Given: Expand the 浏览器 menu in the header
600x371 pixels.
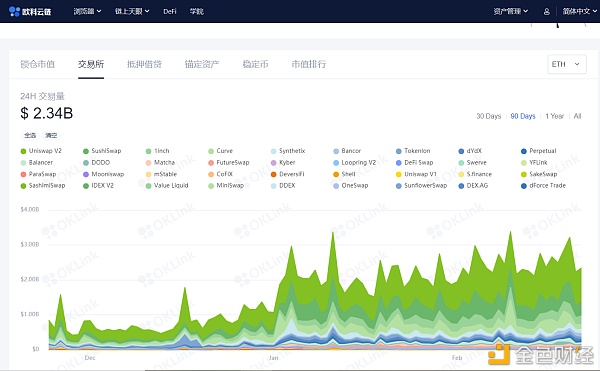Looking at the screenshot, I should [87, 11].
